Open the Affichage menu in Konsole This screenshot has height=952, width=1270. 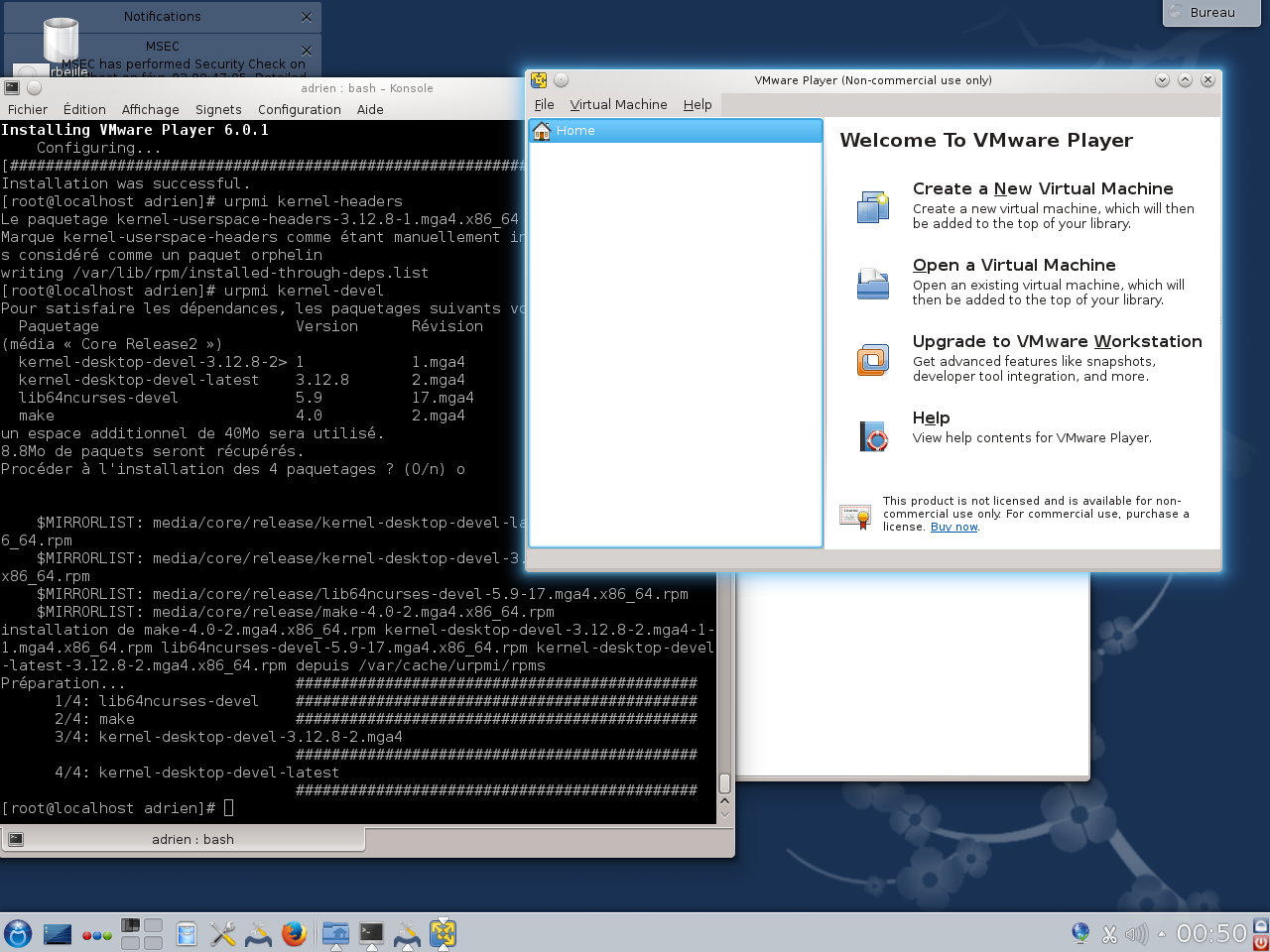click(x=150, y=110)
